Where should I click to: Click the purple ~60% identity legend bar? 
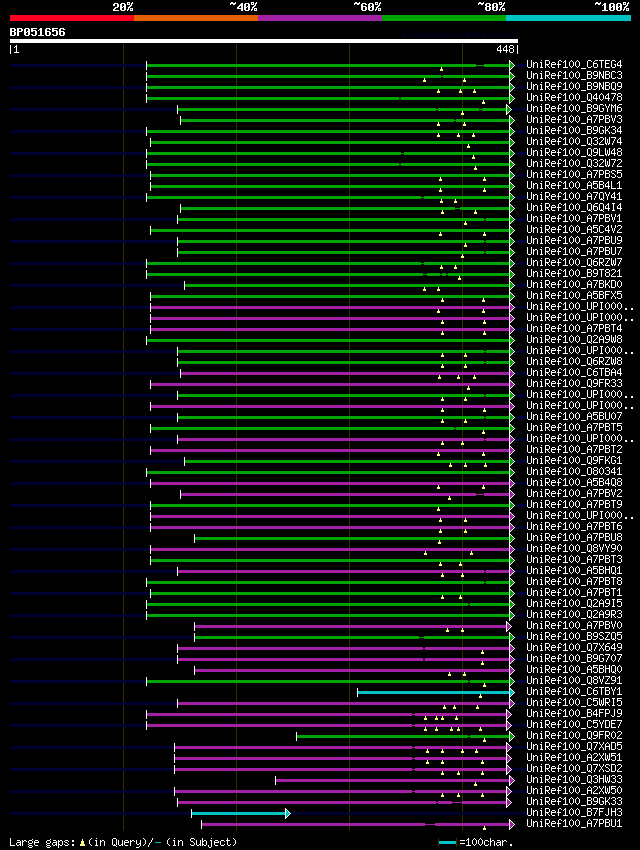click(320, 18)
